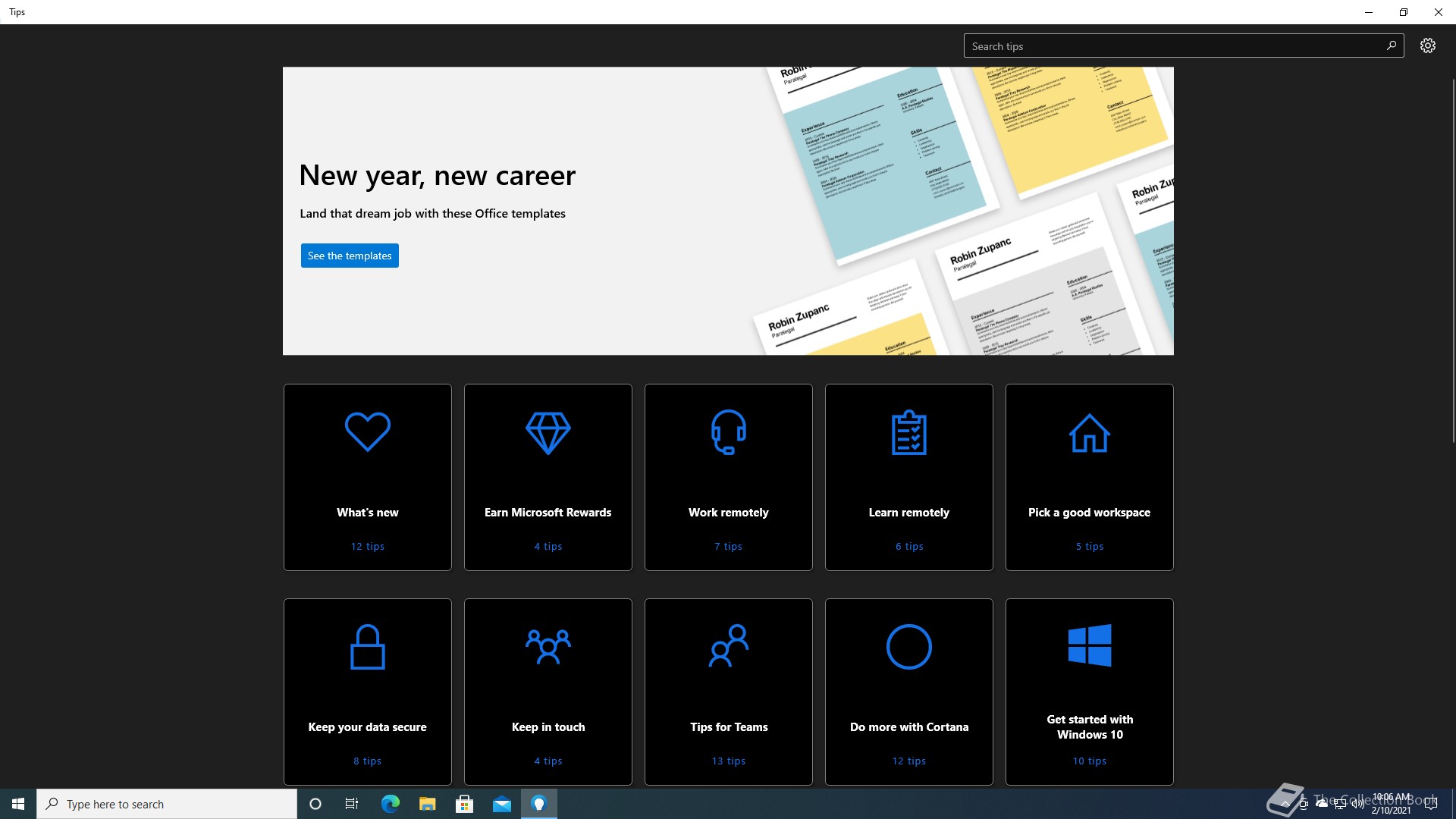Click the 8 tips link
This screenshot has height=819, width=1456.
coord(368,761)
